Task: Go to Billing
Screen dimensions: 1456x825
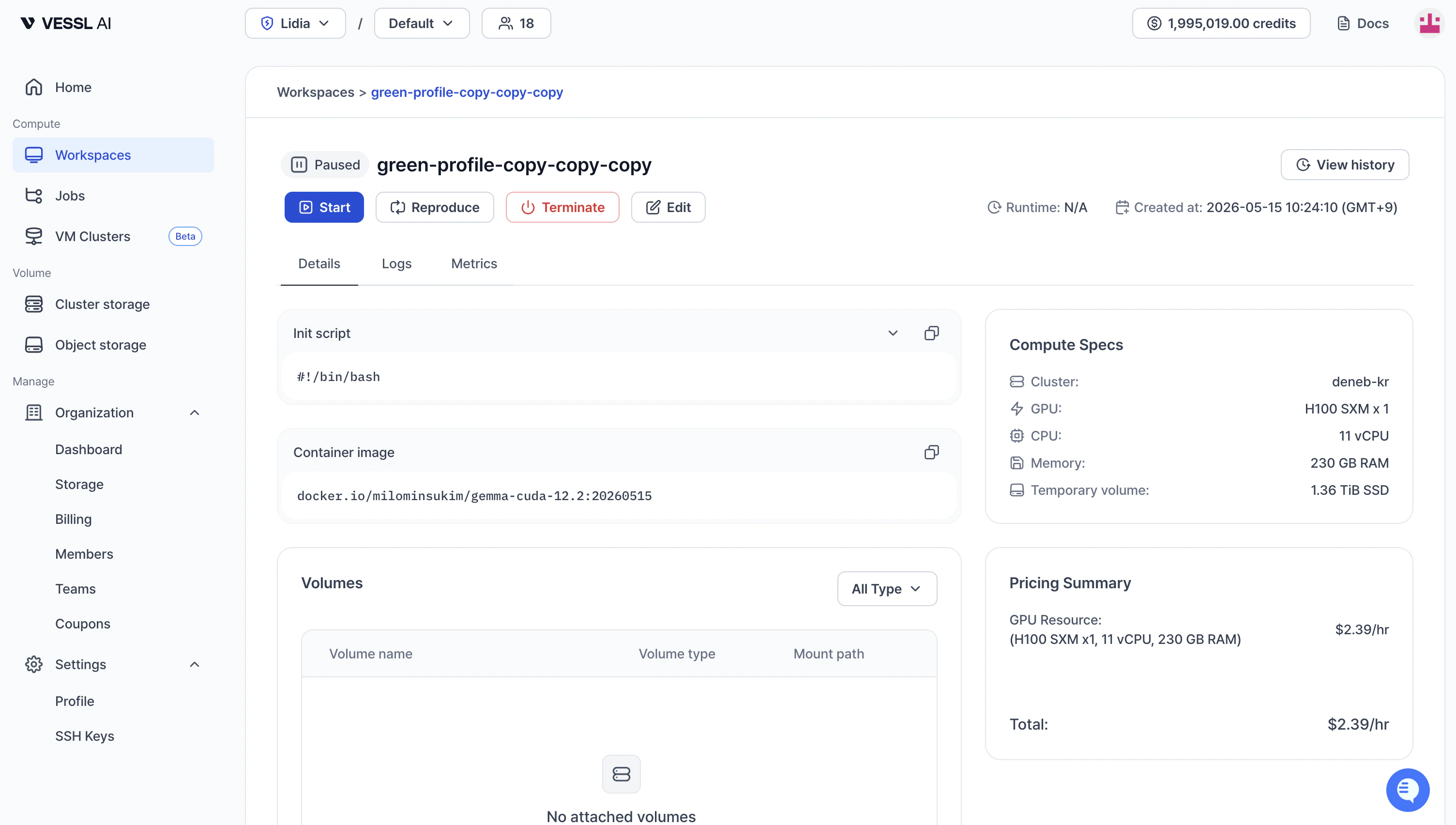Action: (73, 519)
